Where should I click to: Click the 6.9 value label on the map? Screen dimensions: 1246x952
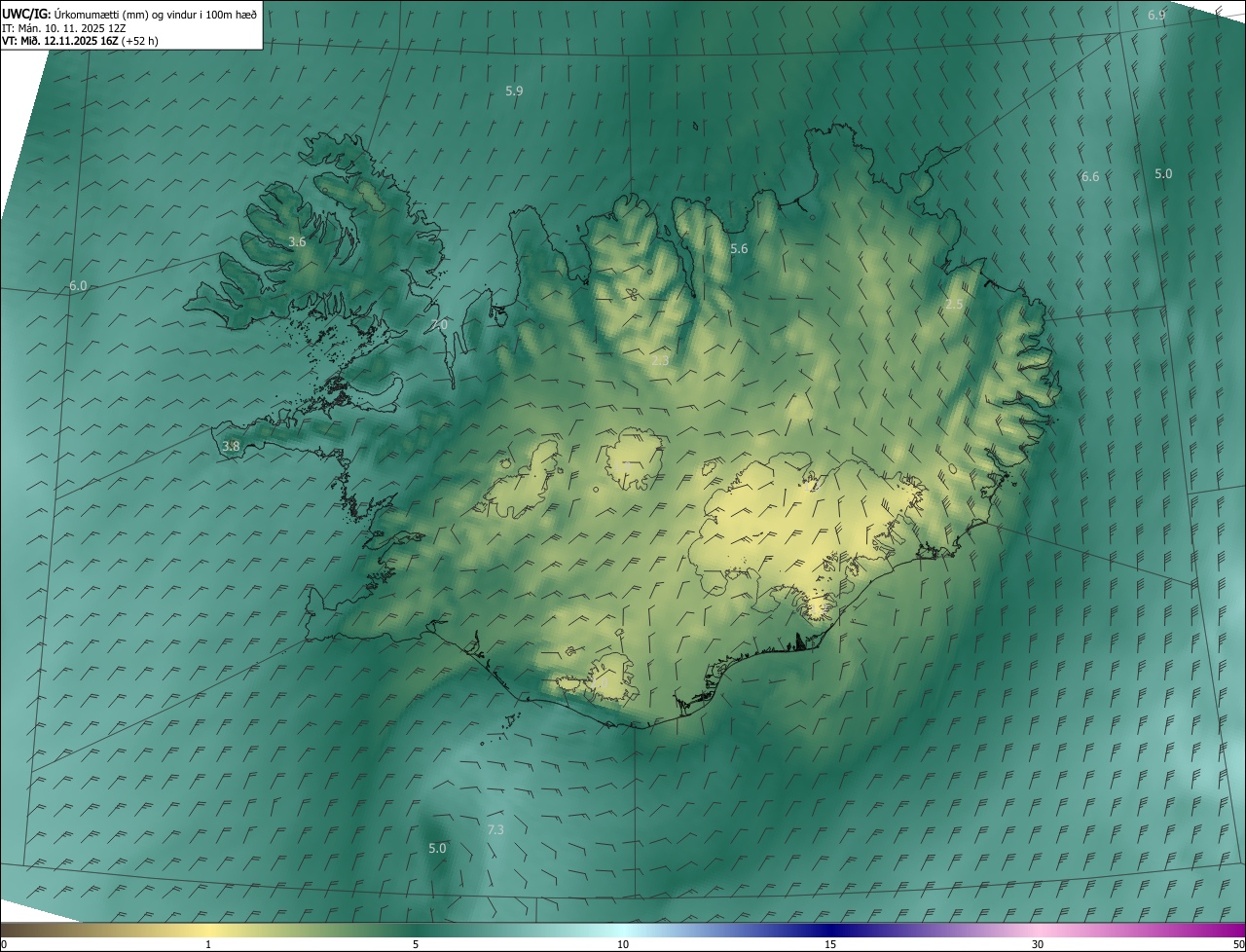click(1156, 15)
